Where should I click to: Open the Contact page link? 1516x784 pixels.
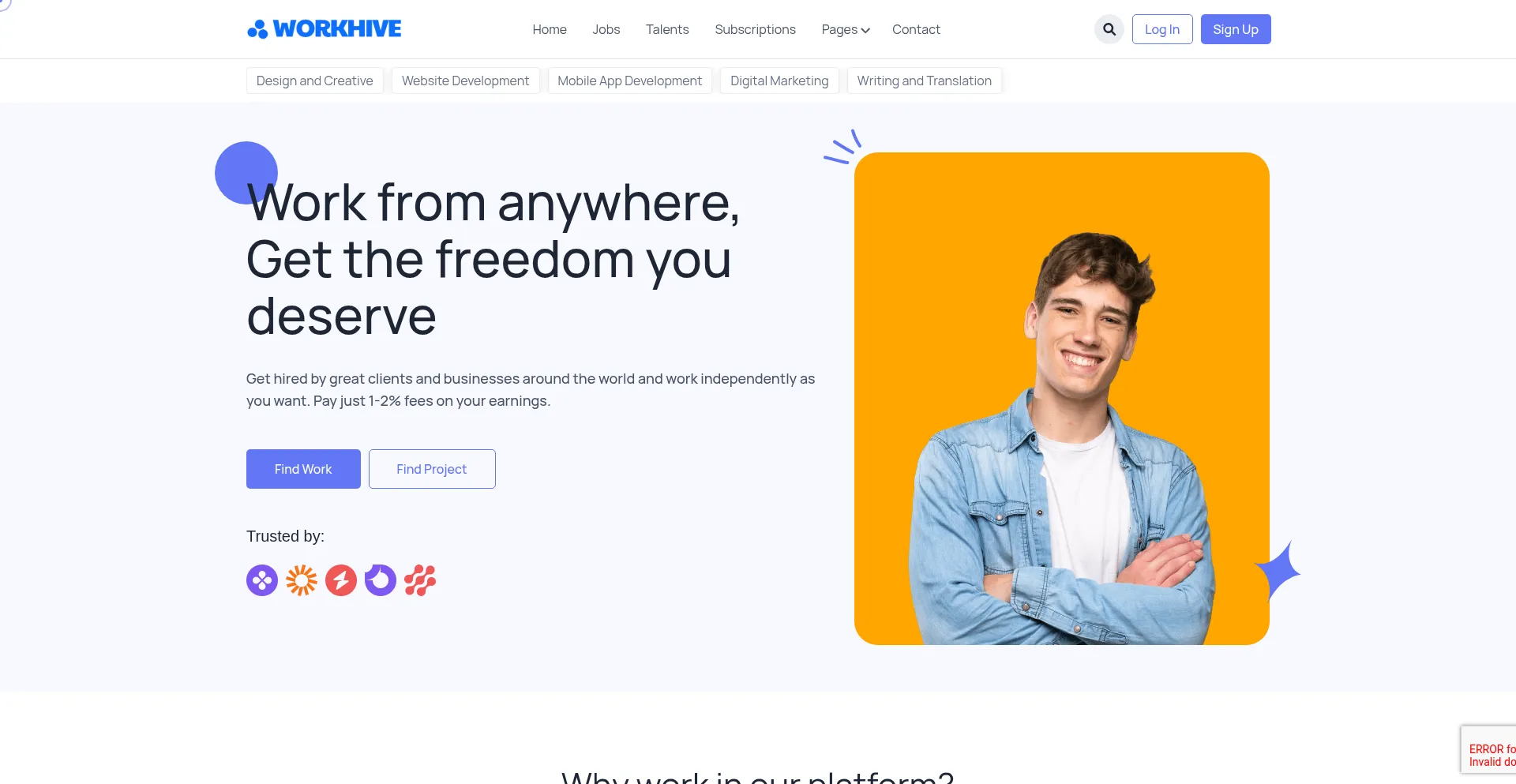point(916,29)
